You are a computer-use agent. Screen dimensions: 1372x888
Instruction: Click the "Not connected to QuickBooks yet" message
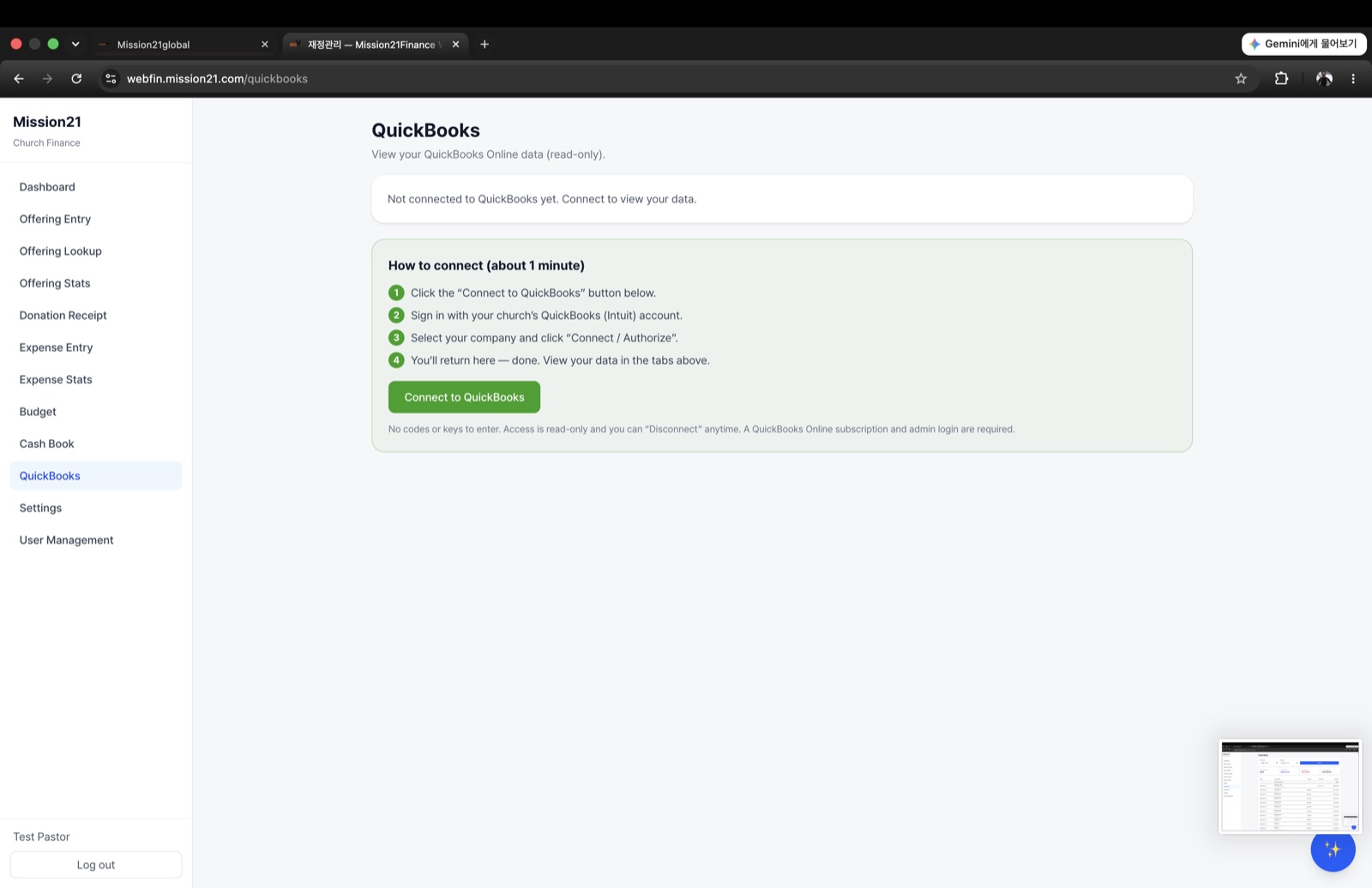[x=542, y=199]
